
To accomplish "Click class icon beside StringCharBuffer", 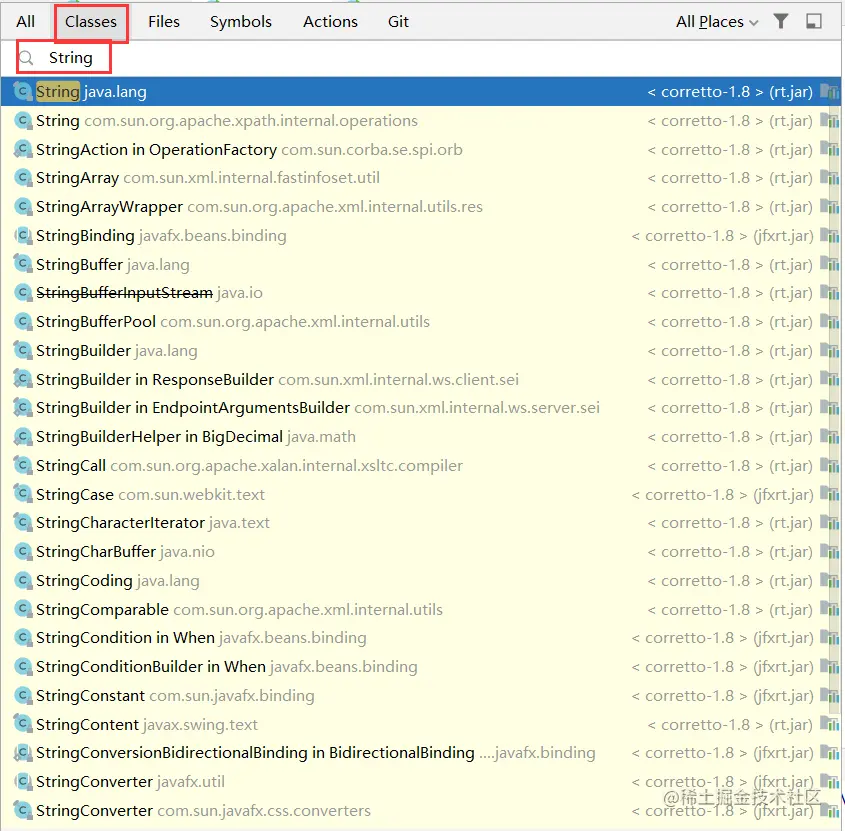I will click(x=23, y=552).
